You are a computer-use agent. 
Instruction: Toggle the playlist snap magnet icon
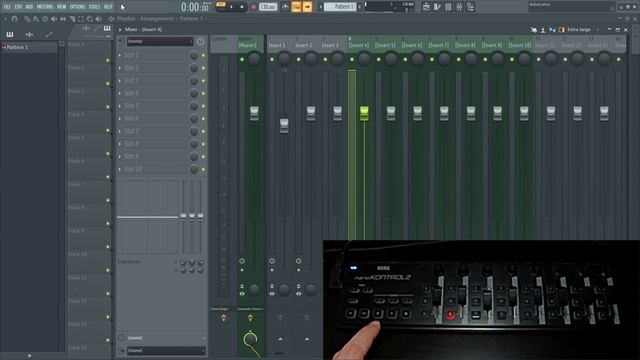[x=15, y=19]
